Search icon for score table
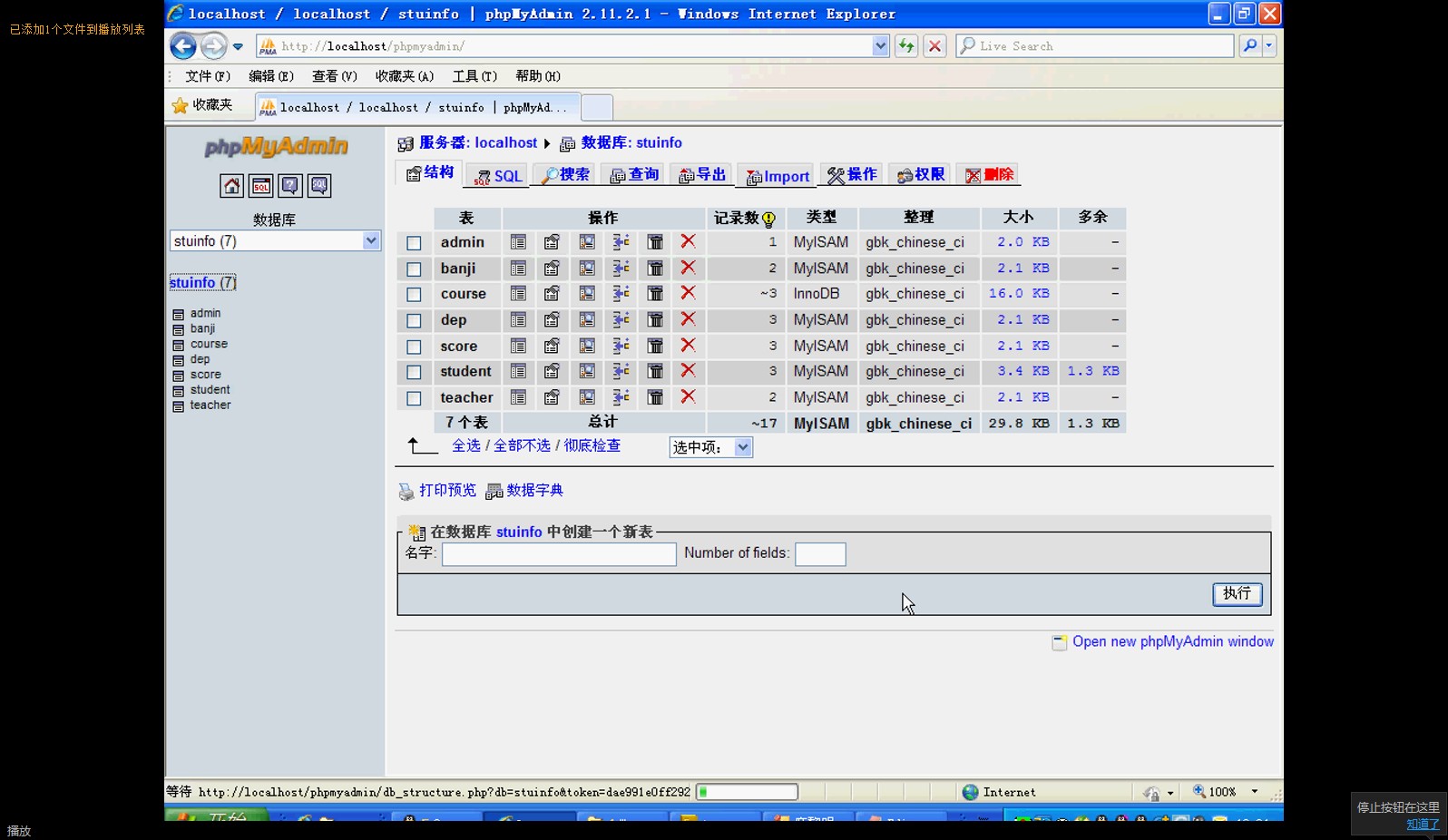 pos(587,347)
